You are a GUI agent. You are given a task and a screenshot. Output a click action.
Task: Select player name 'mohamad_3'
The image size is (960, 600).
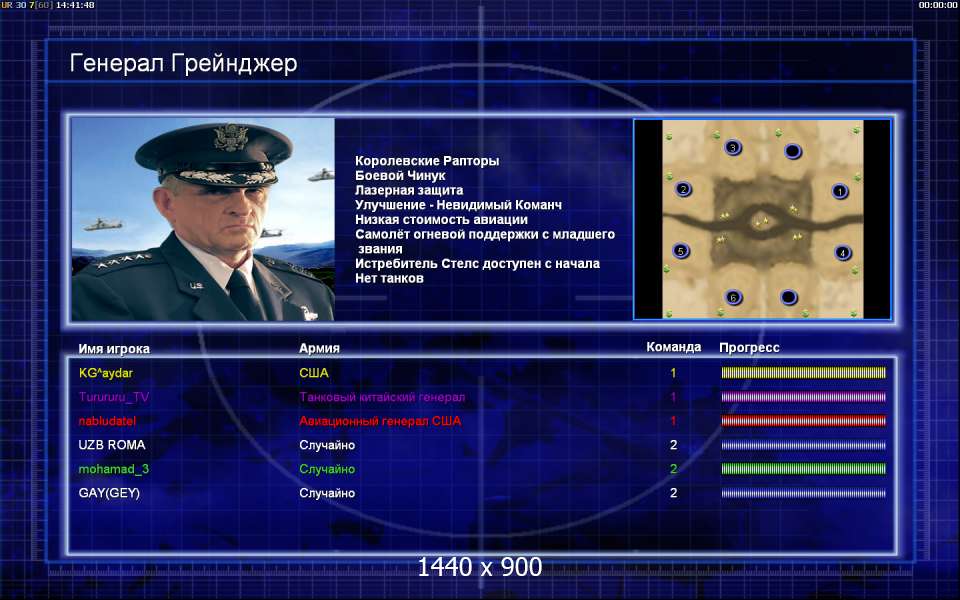tap(114, 469)
